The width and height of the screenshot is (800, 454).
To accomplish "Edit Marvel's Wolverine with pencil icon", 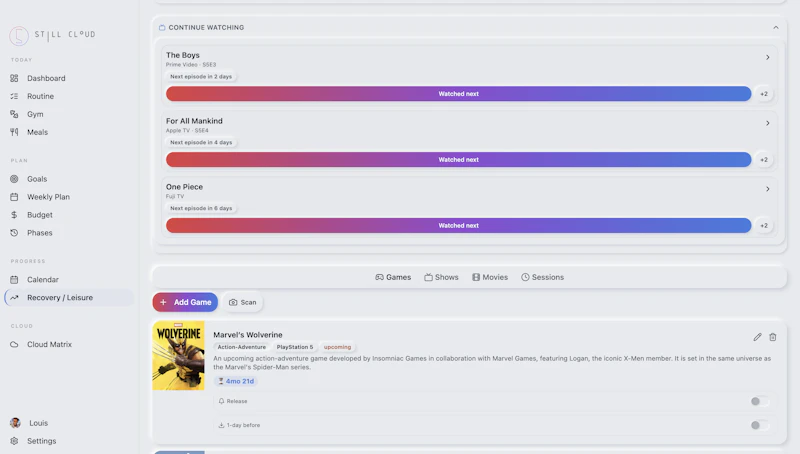I will [757, 337].
